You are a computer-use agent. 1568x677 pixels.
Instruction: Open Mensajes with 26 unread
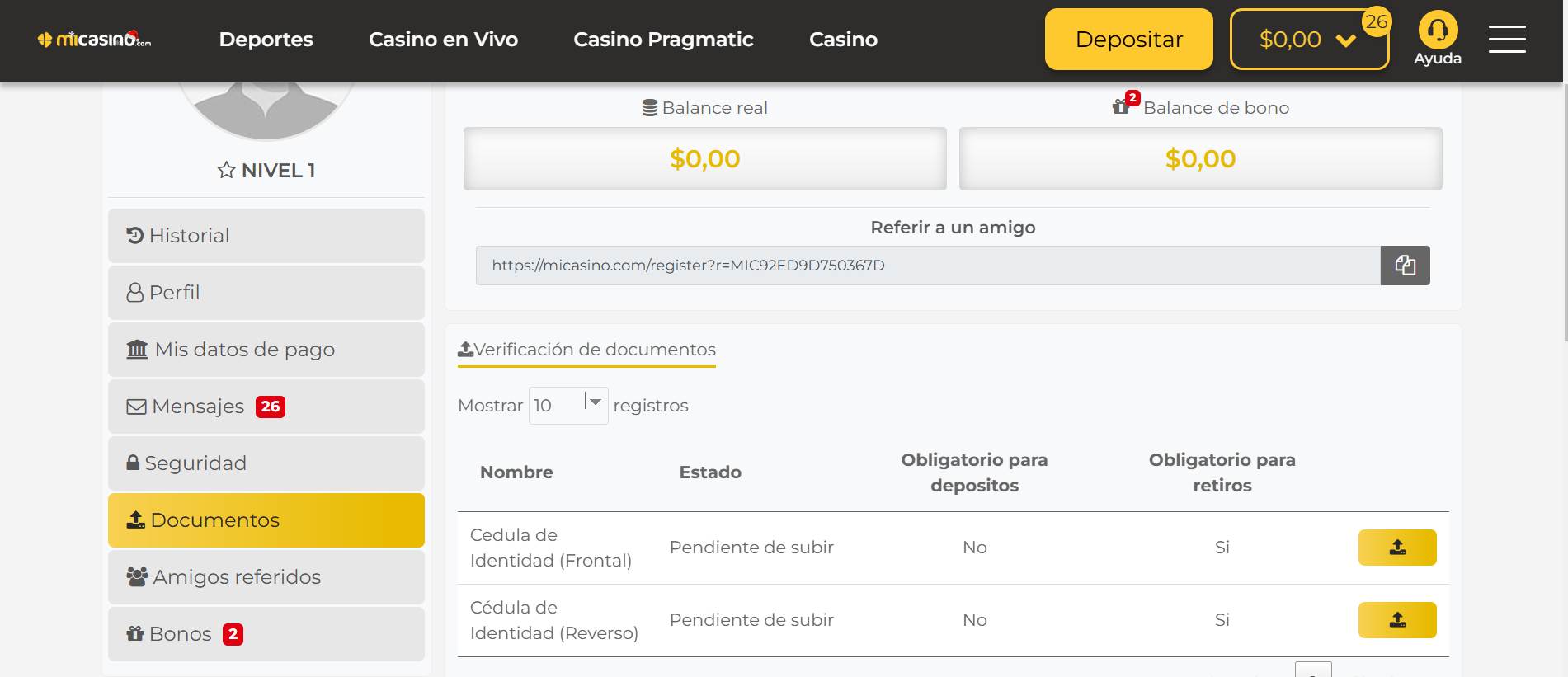tap(266, 407)
